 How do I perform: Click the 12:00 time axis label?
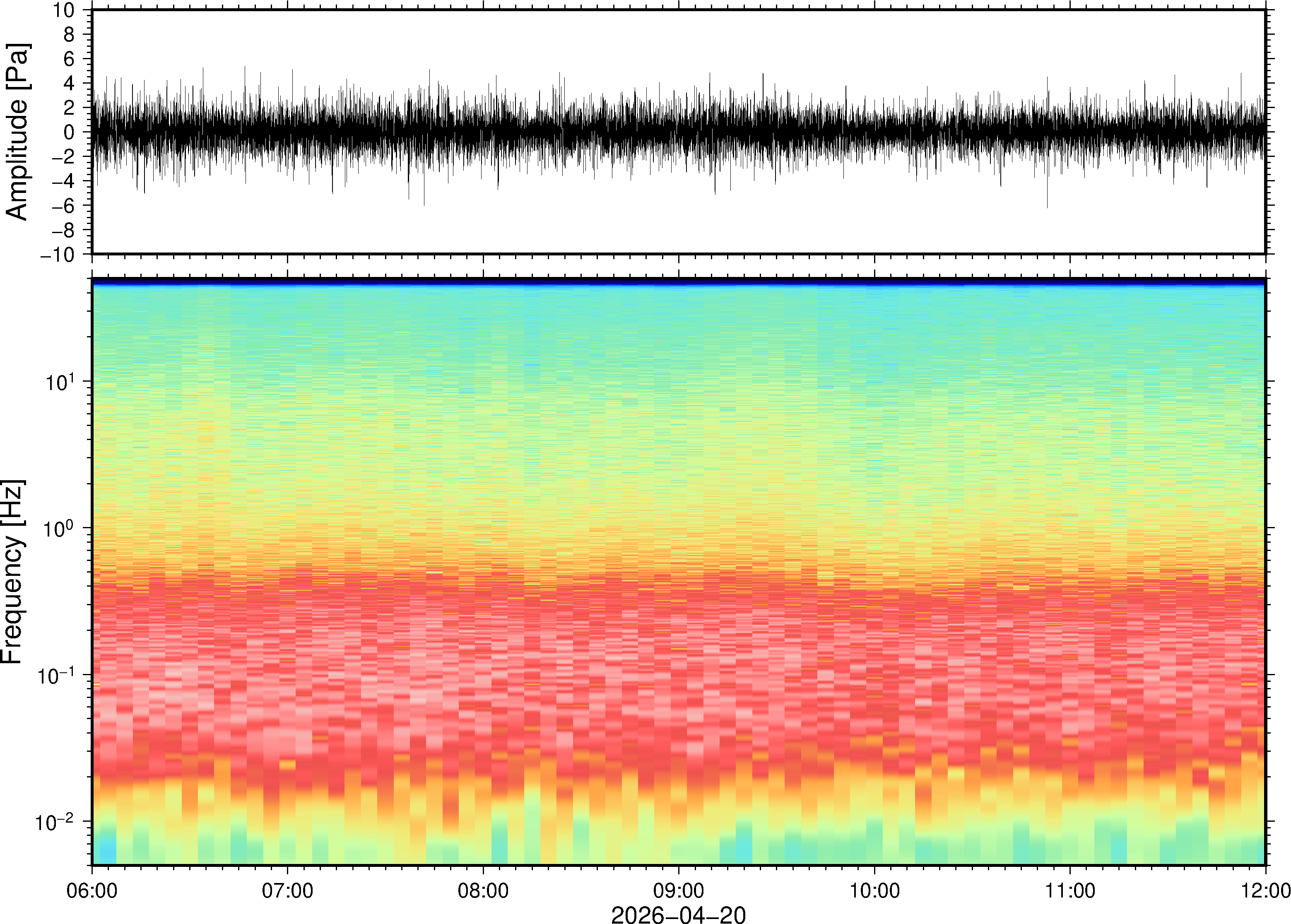click(x=1265, y=890)
